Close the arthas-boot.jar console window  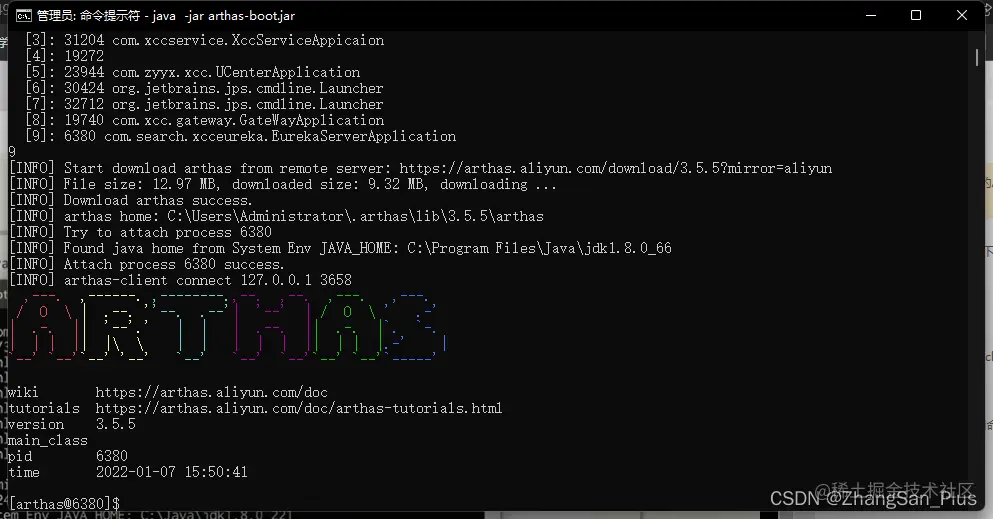point(961,15)
